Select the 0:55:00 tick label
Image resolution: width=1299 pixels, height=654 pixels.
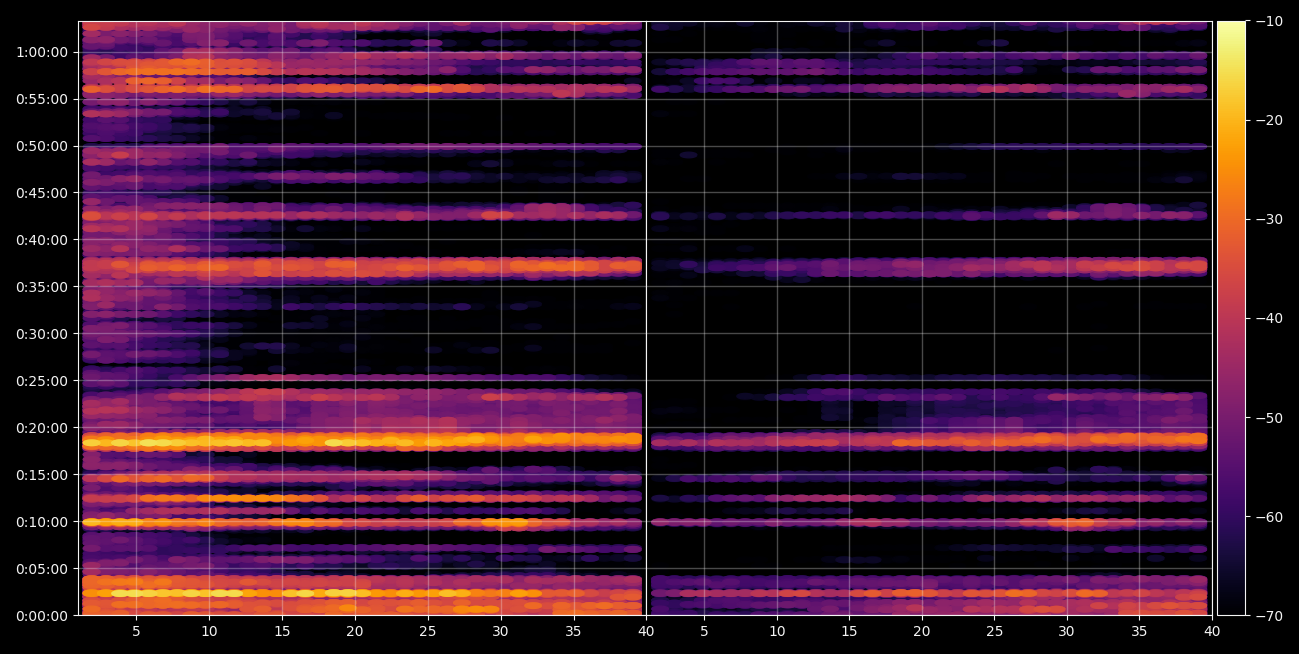(41, 98)
